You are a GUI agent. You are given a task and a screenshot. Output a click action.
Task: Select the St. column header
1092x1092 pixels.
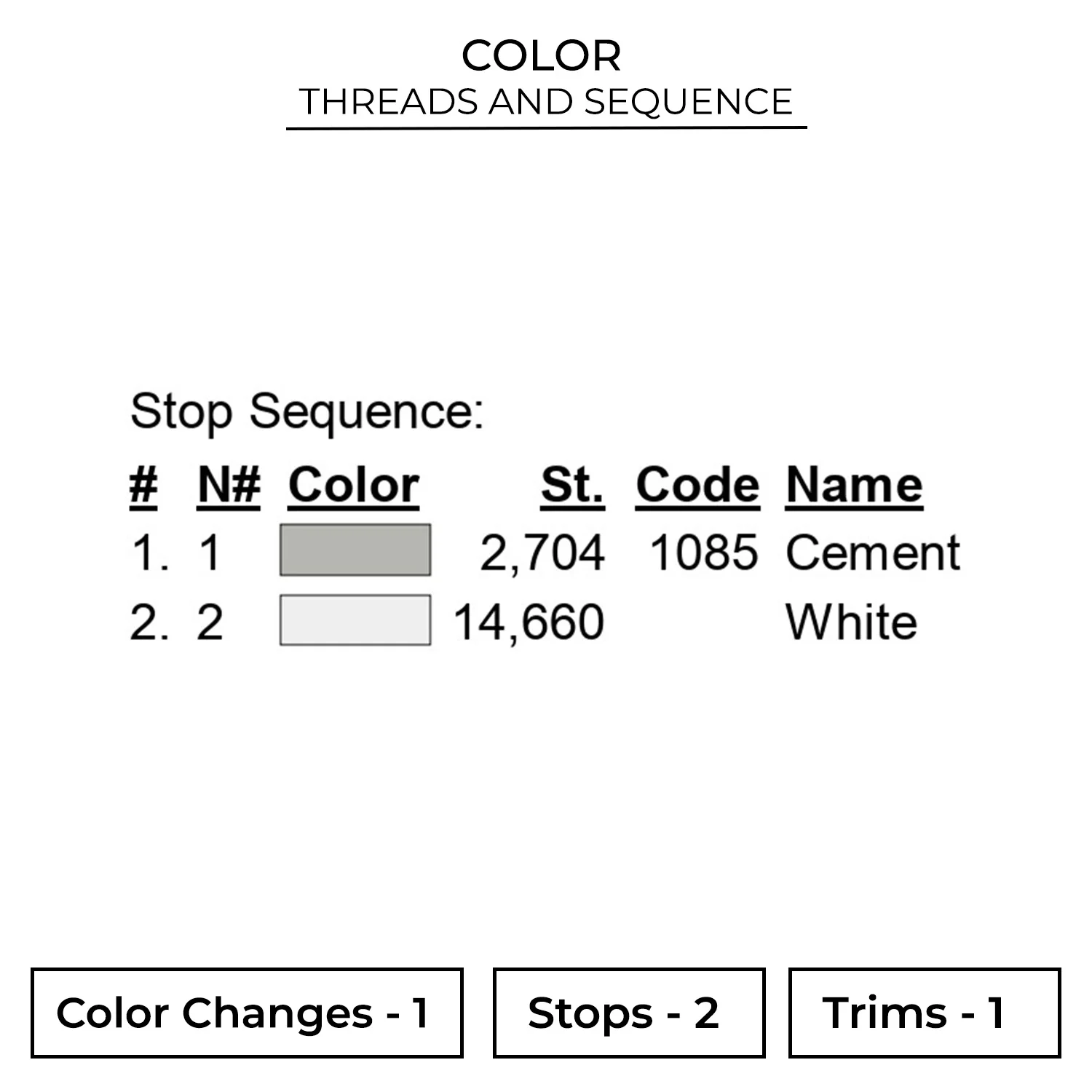(x=572, y=485)
